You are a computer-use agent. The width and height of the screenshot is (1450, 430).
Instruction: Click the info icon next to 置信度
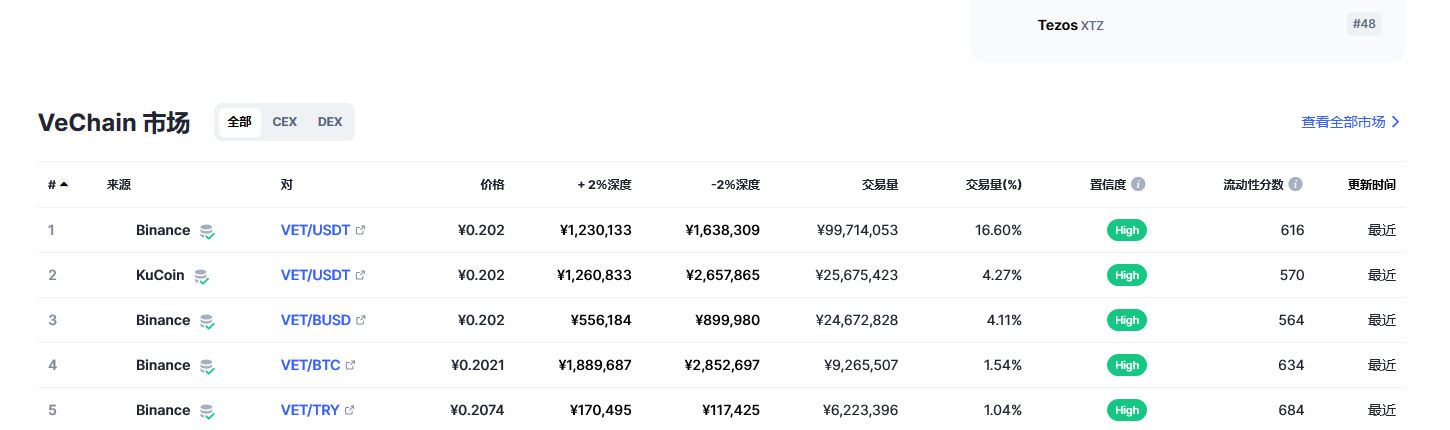coord(1138,185)
